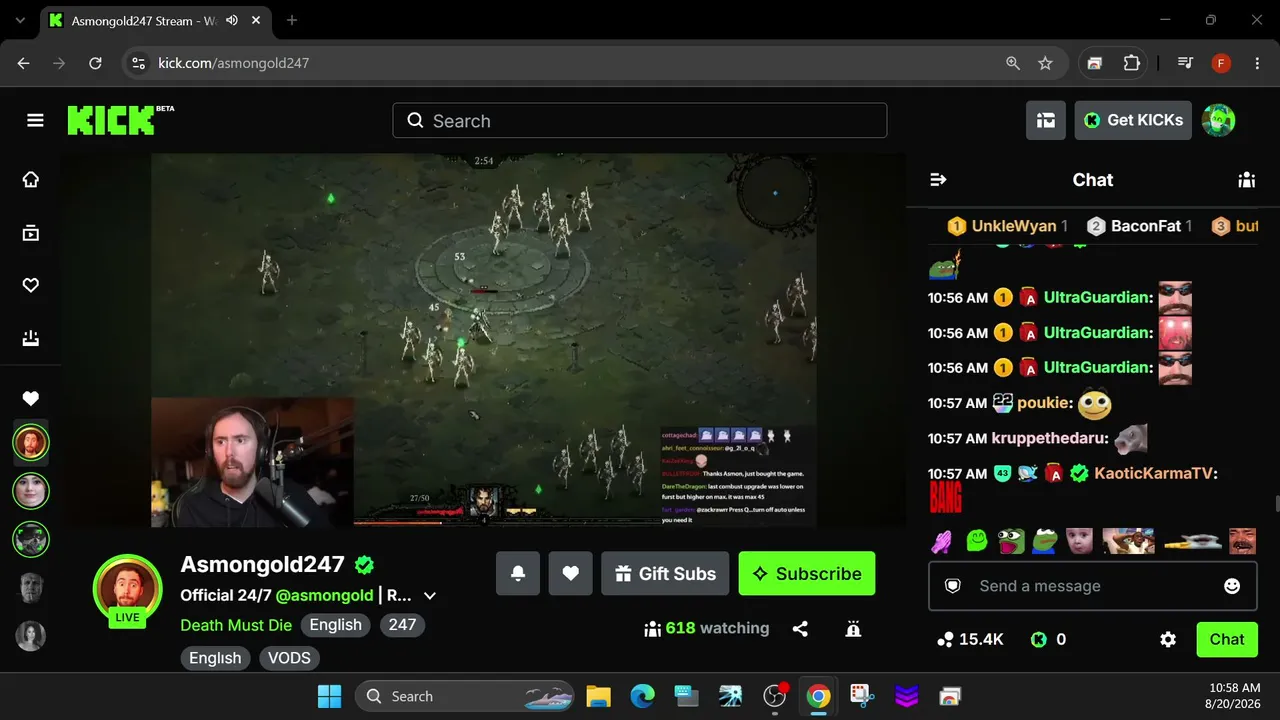This screenshot has height=720, width=1280.
Task: Click the solid white heart icon in sidebar
Action: click(x=31, y=399)
